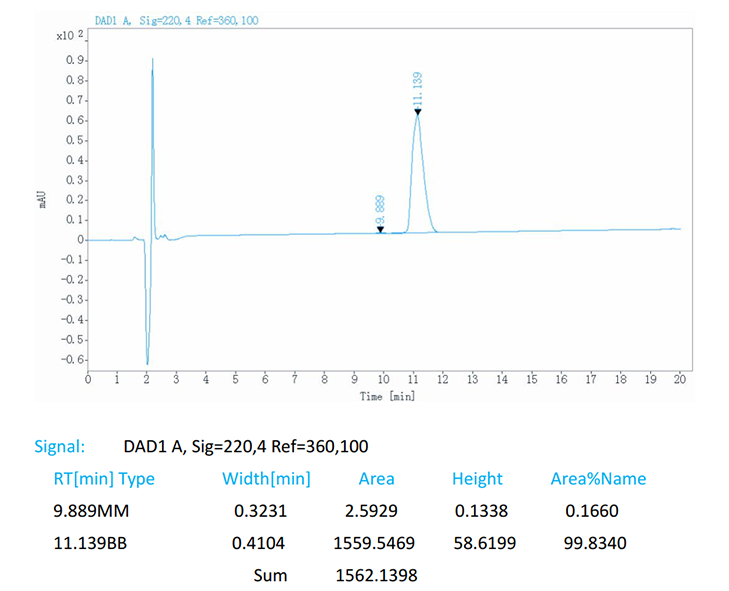Select the rotated 9.889 peak label
This screenshot has height=591, width=729.
tap(380, 208)
